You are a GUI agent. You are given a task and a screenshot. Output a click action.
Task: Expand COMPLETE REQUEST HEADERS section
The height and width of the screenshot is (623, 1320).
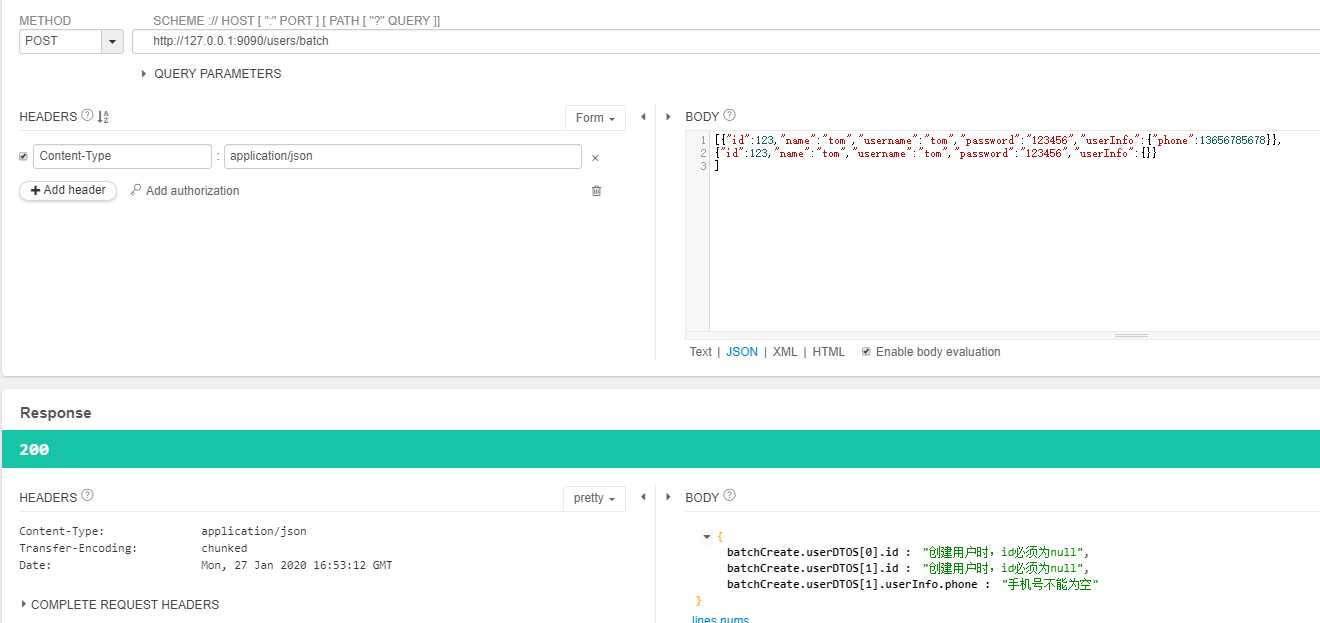pyautogui.click(x=119, y=605)
